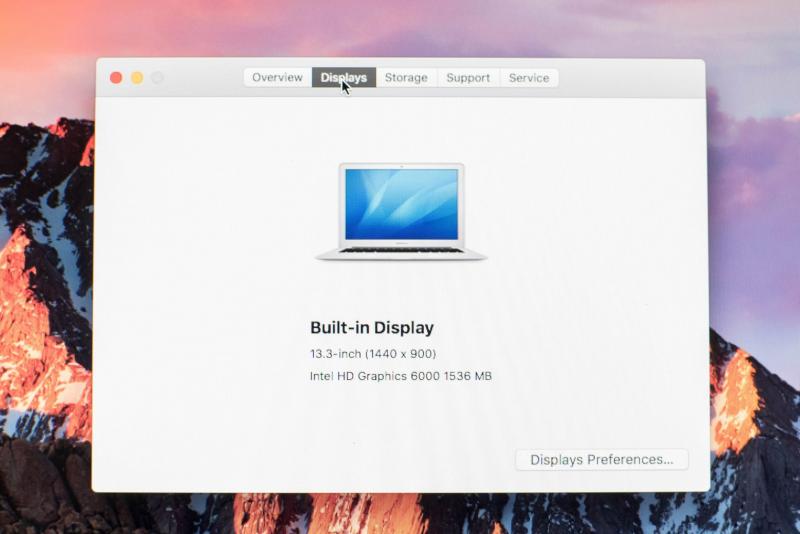Click the grayed-out zoom window button
Viewport: 800px width, 534px height.
pyautogui.click(x=158, y=78)
